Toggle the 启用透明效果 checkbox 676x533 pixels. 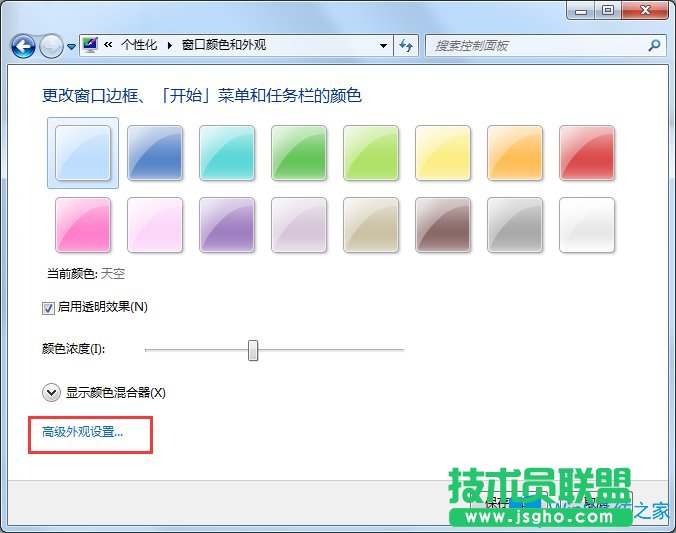[x=48, y=308]
